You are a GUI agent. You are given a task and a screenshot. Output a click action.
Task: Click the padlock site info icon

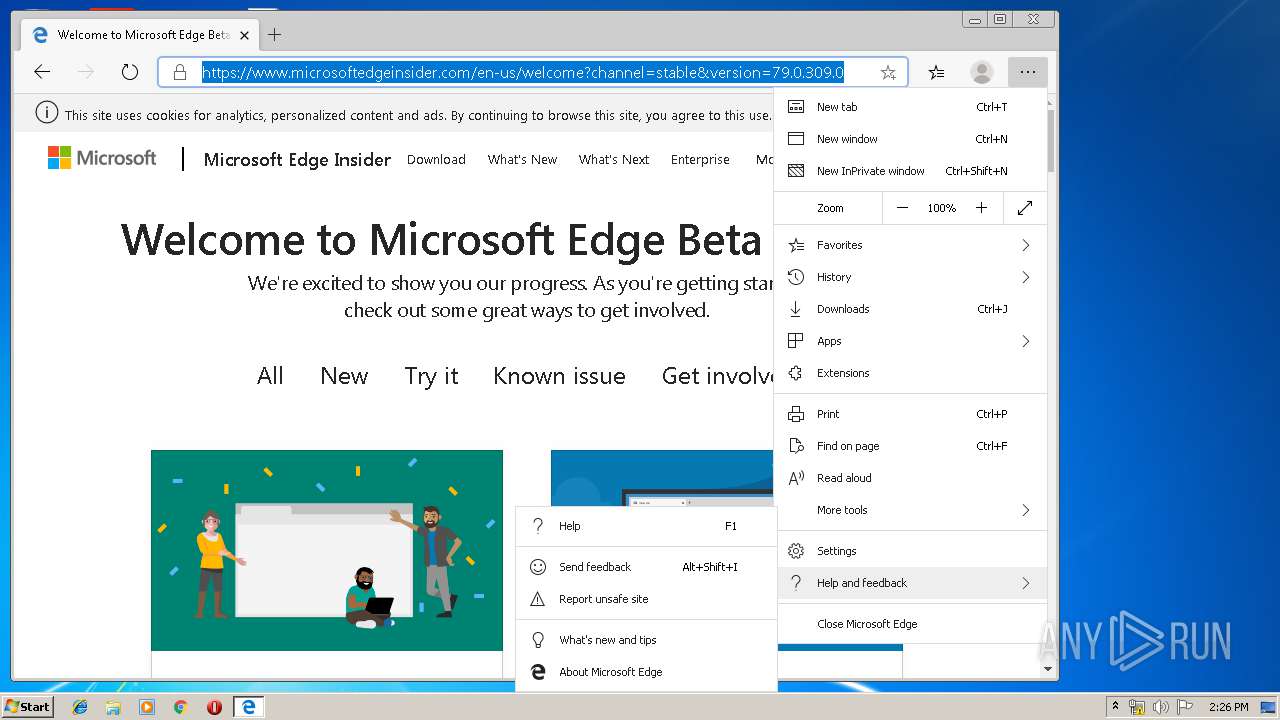180,72
